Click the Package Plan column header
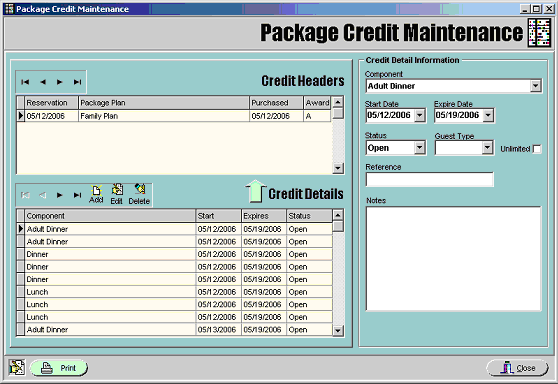This screenshot has width=558, height=384. [164, 103]
